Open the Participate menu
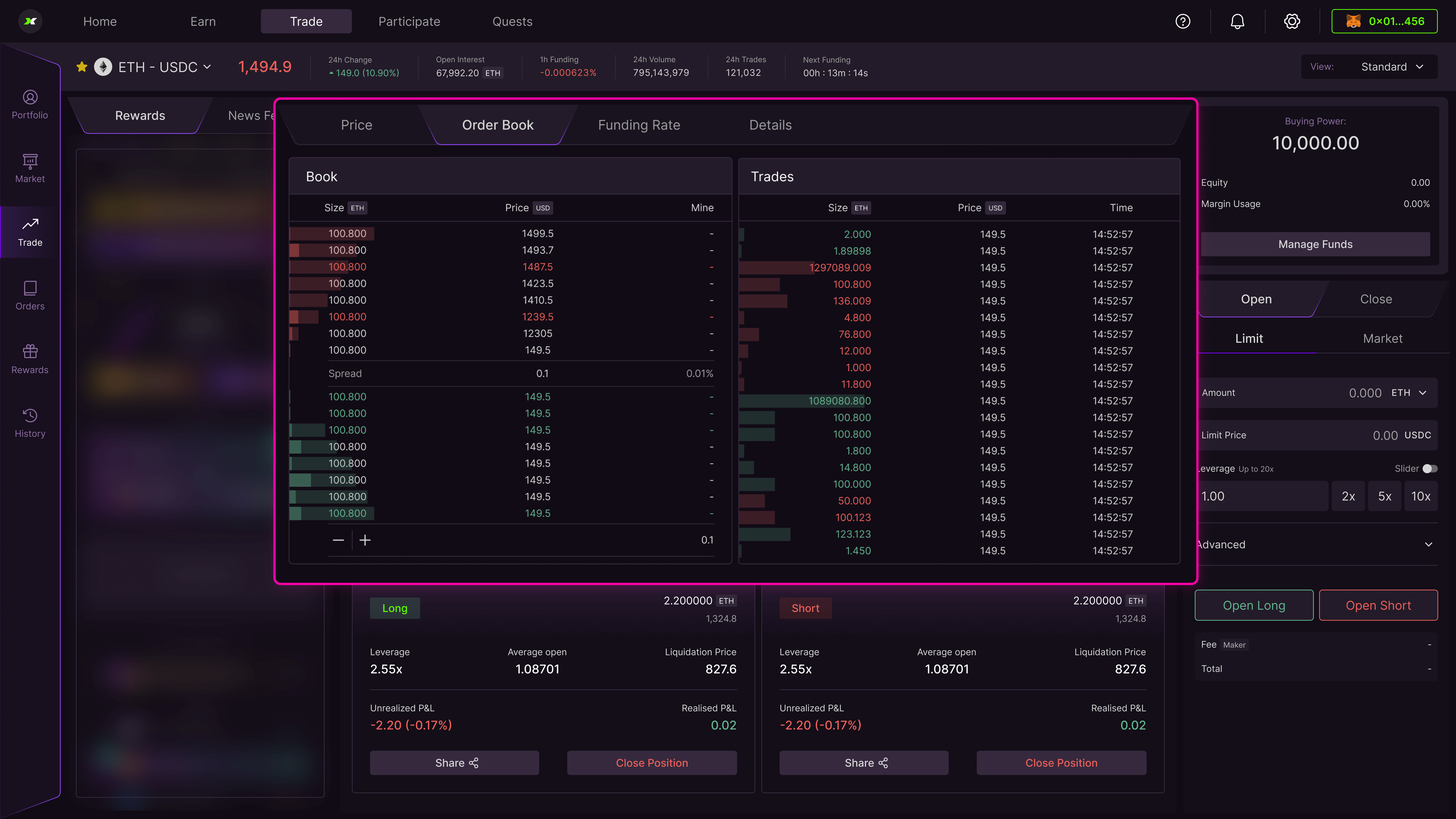Screen dimensions: 1456x819 point(409,21)
